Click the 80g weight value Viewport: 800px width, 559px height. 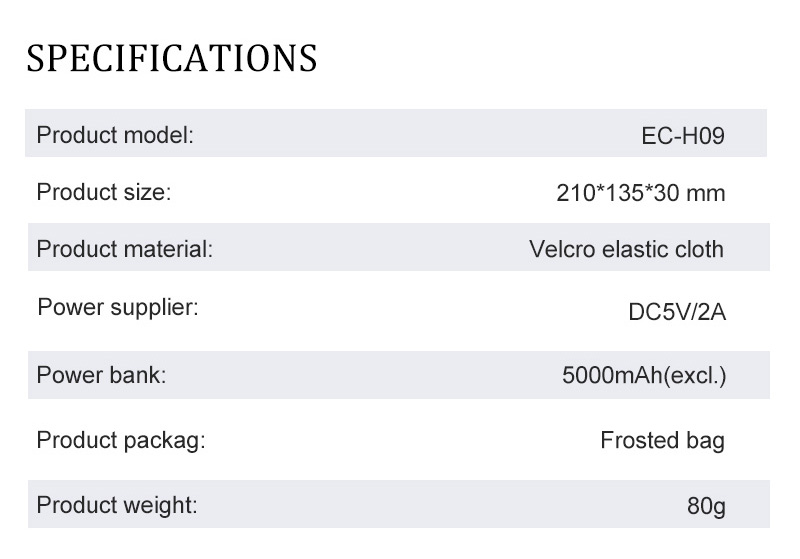click(706, 506)
